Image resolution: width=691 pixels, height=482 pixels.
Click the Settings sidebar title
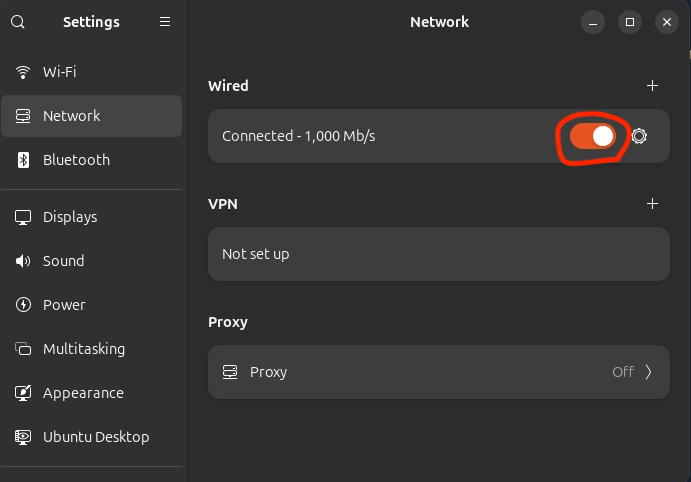91,22
